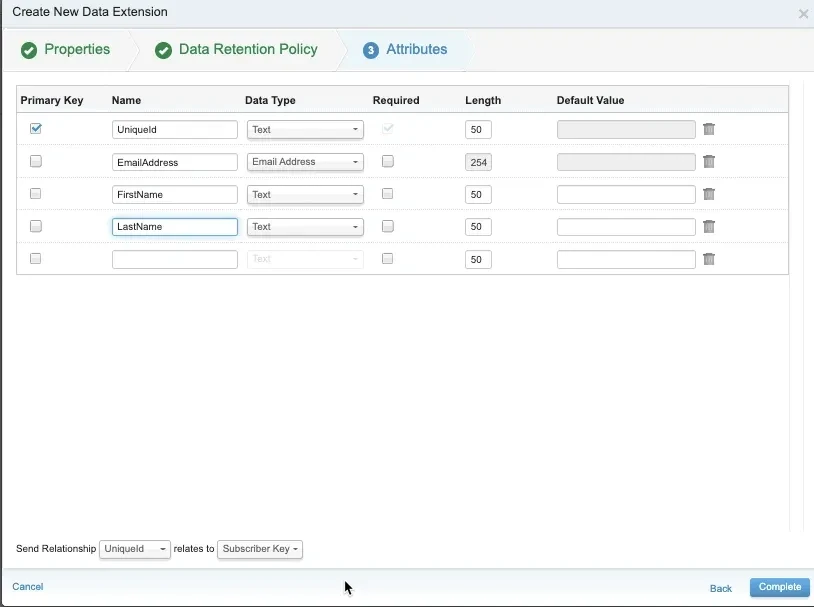
Task: Edit Length value for LastName
Action: point(478,226)
